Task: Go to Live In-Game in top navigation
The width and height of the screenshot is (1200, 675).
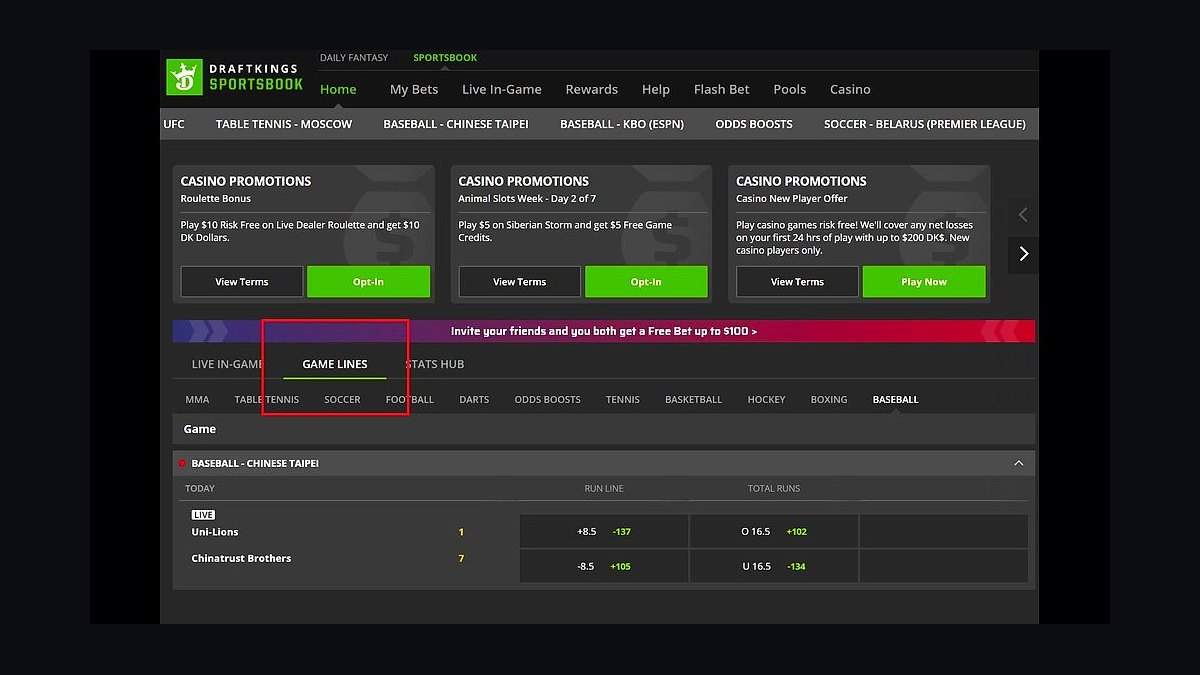Action: [502, 89]
